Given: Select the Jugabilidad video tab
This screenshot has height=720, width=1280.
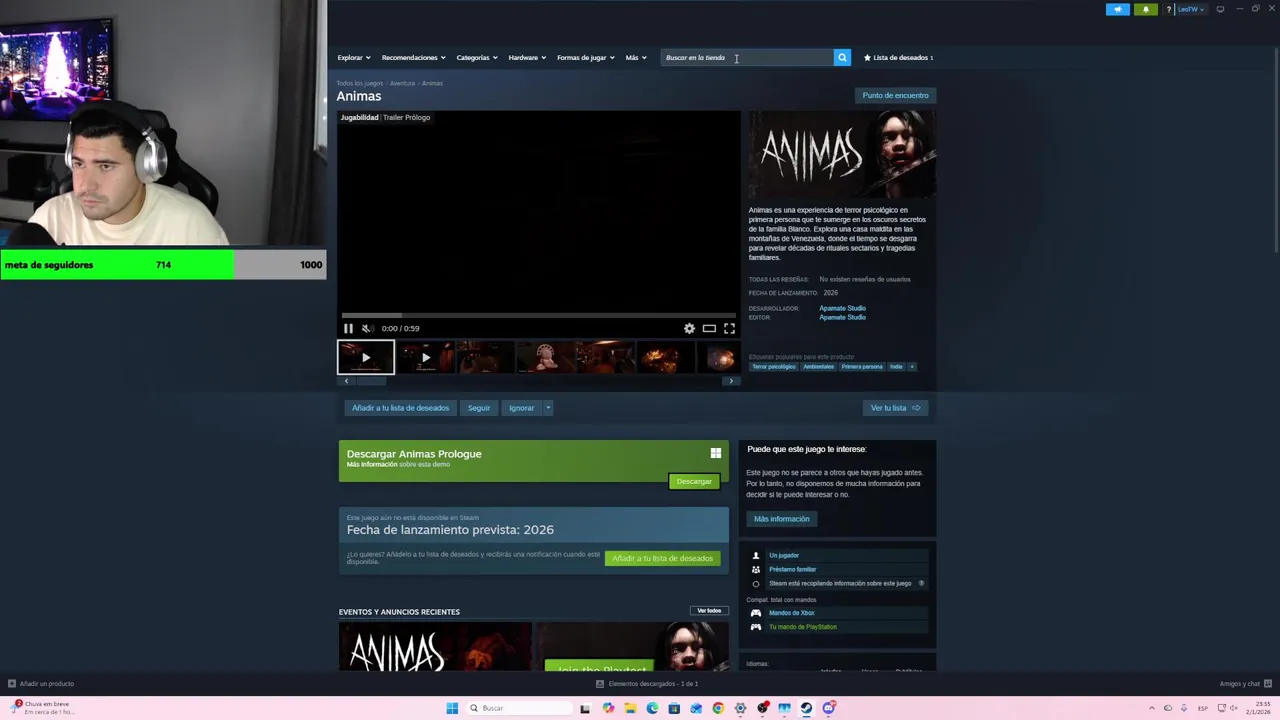Looking at the screenshot, I should (x=359, y=117).
